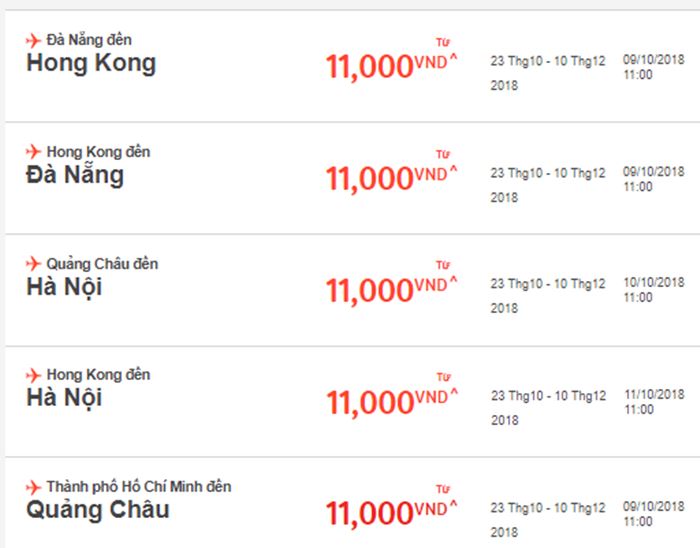Click the plane icon beside Đà Nẵng đến

33,40
